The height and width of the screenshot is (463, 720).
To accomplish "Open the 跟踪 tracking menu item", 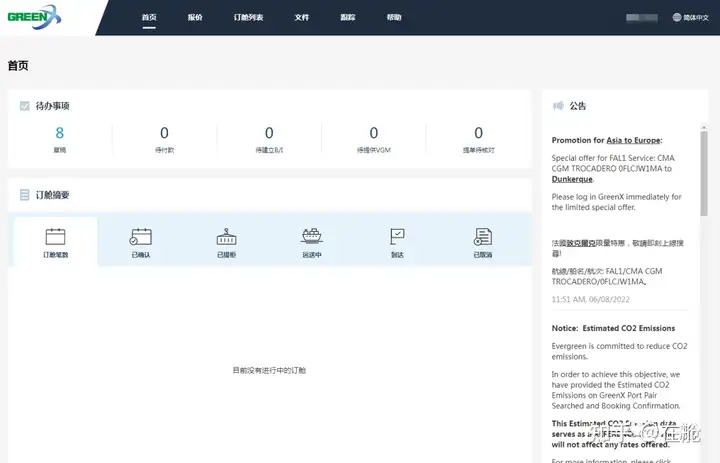I will 348,17.
